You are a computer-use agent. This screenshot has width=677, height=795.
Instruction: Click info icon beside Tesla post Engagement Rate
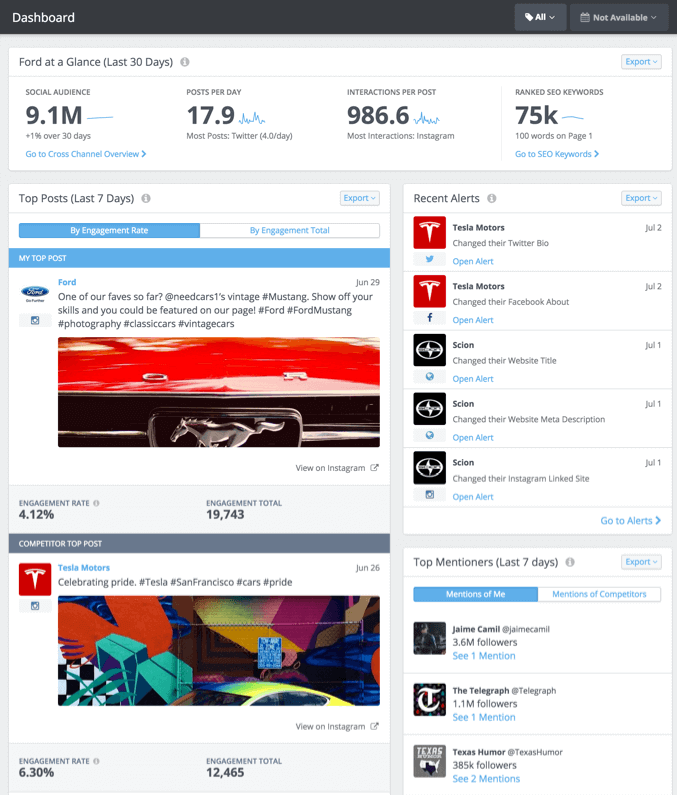click(96, 761)
